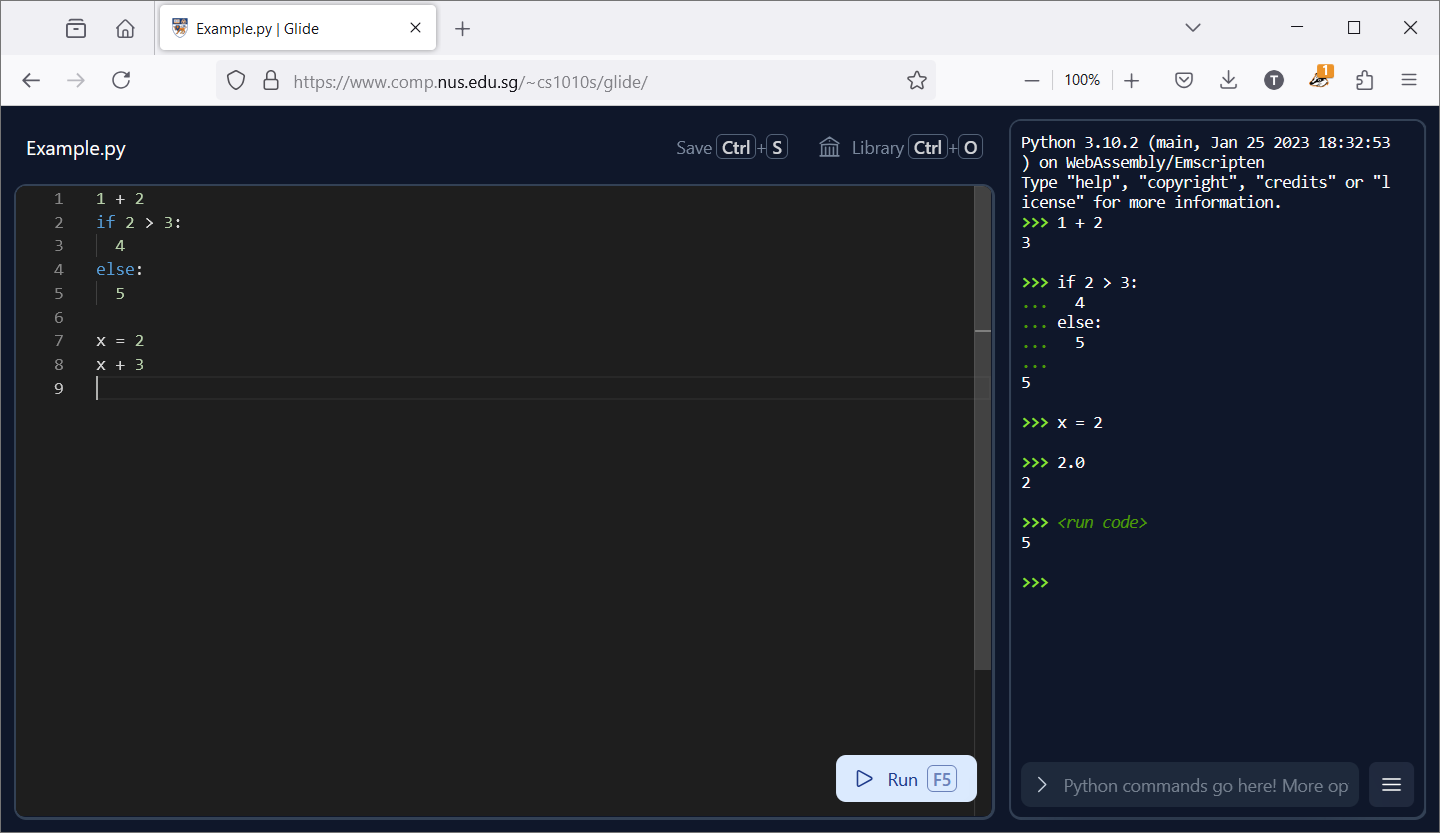
Task: Open the Extensions puzzle icon
Action: (1364, 80)
